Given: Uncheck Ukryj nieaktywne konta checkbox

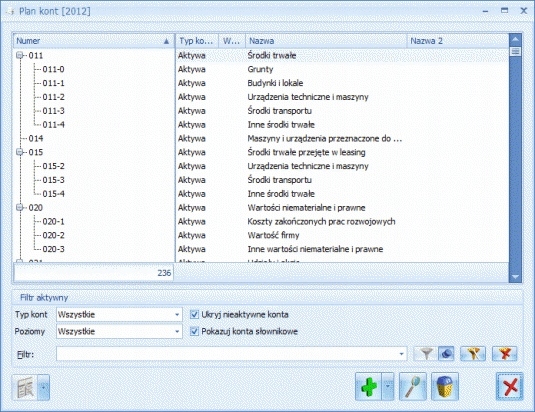Looking at the screenshot, I should 194,314.
